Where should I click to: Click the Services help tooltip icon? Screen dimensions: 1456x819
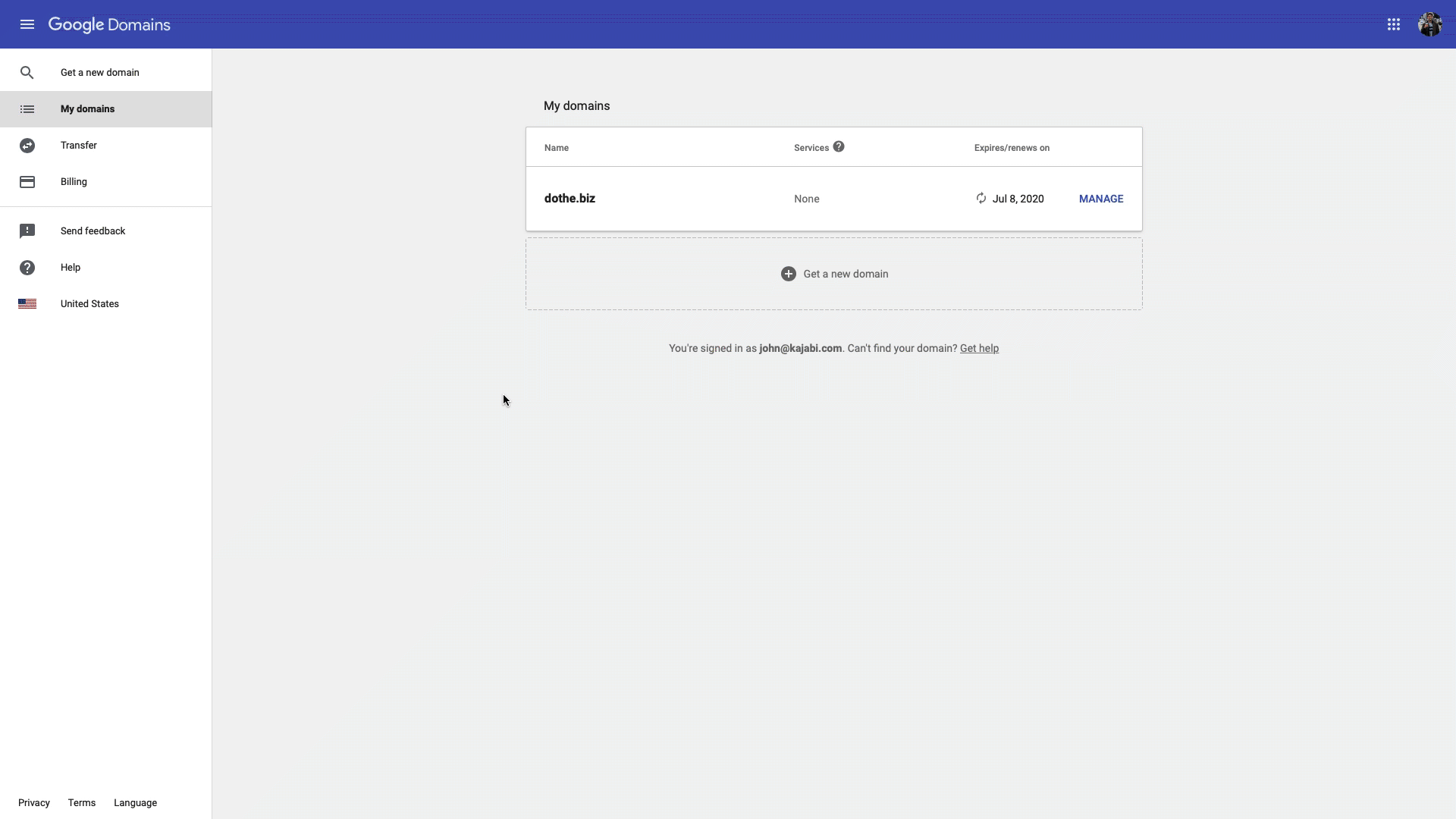coord(838,147)
